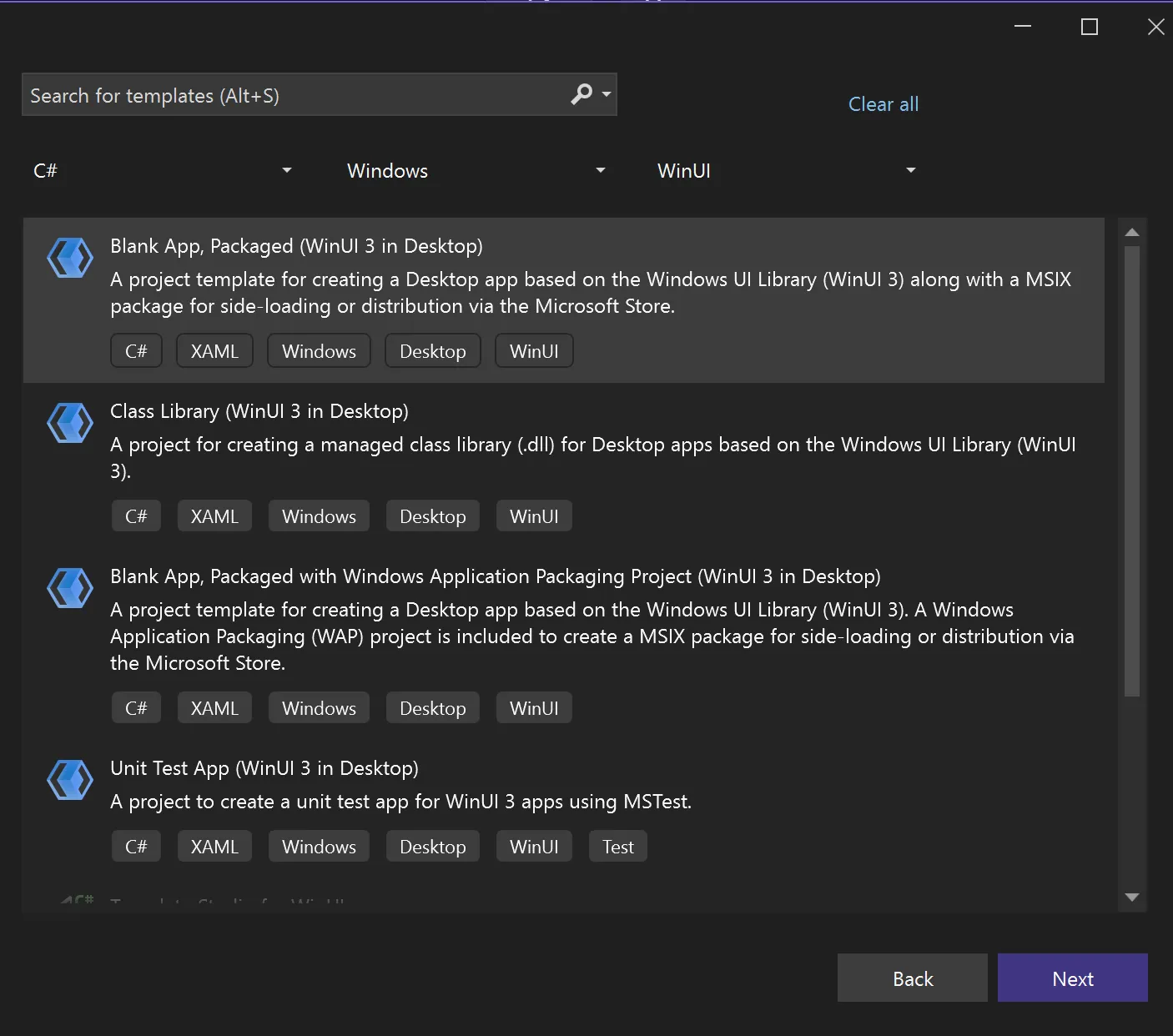Expand the search options arrow
The image size is (1173, 1036).
pyautogui.click(x=607, y=94)
